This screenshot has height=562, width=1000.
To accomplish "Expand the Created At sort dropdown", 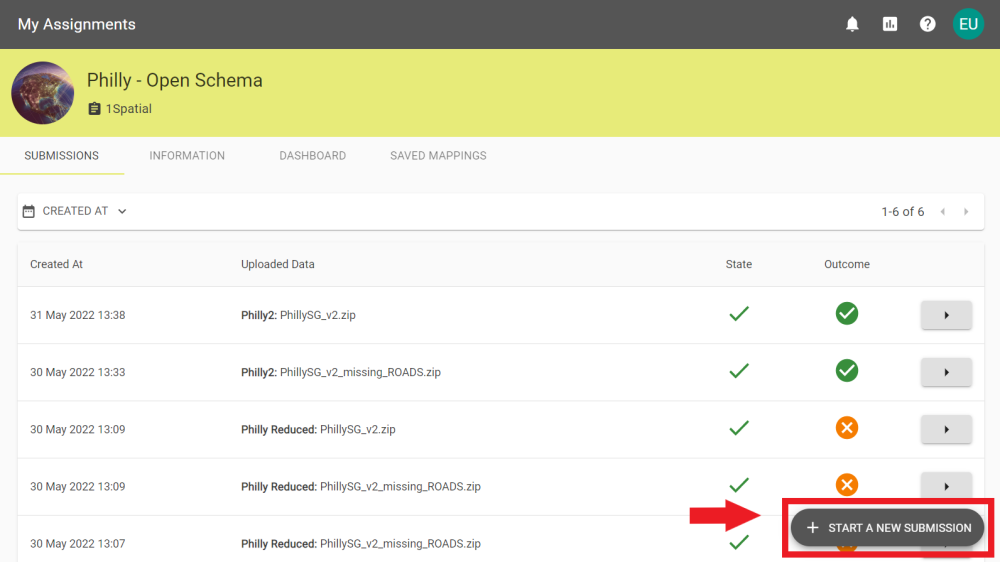I will pos(122,212).
